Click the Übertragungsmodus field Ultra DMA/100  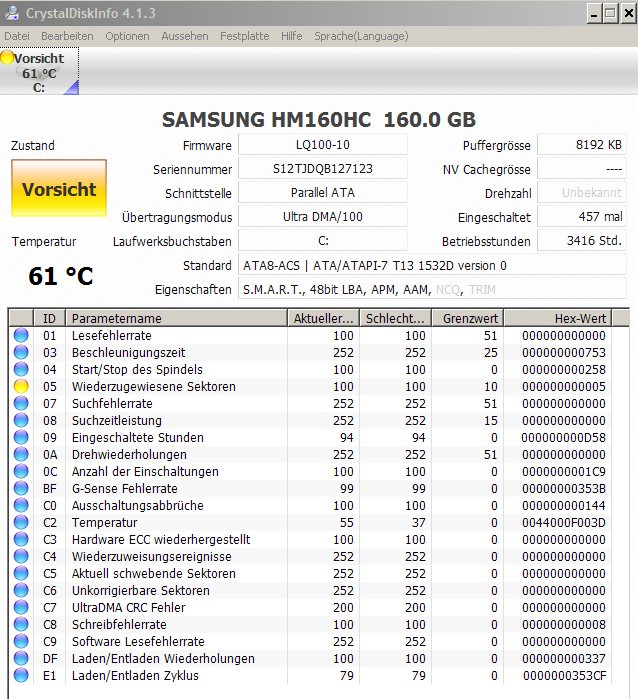[x=323, y=217]
